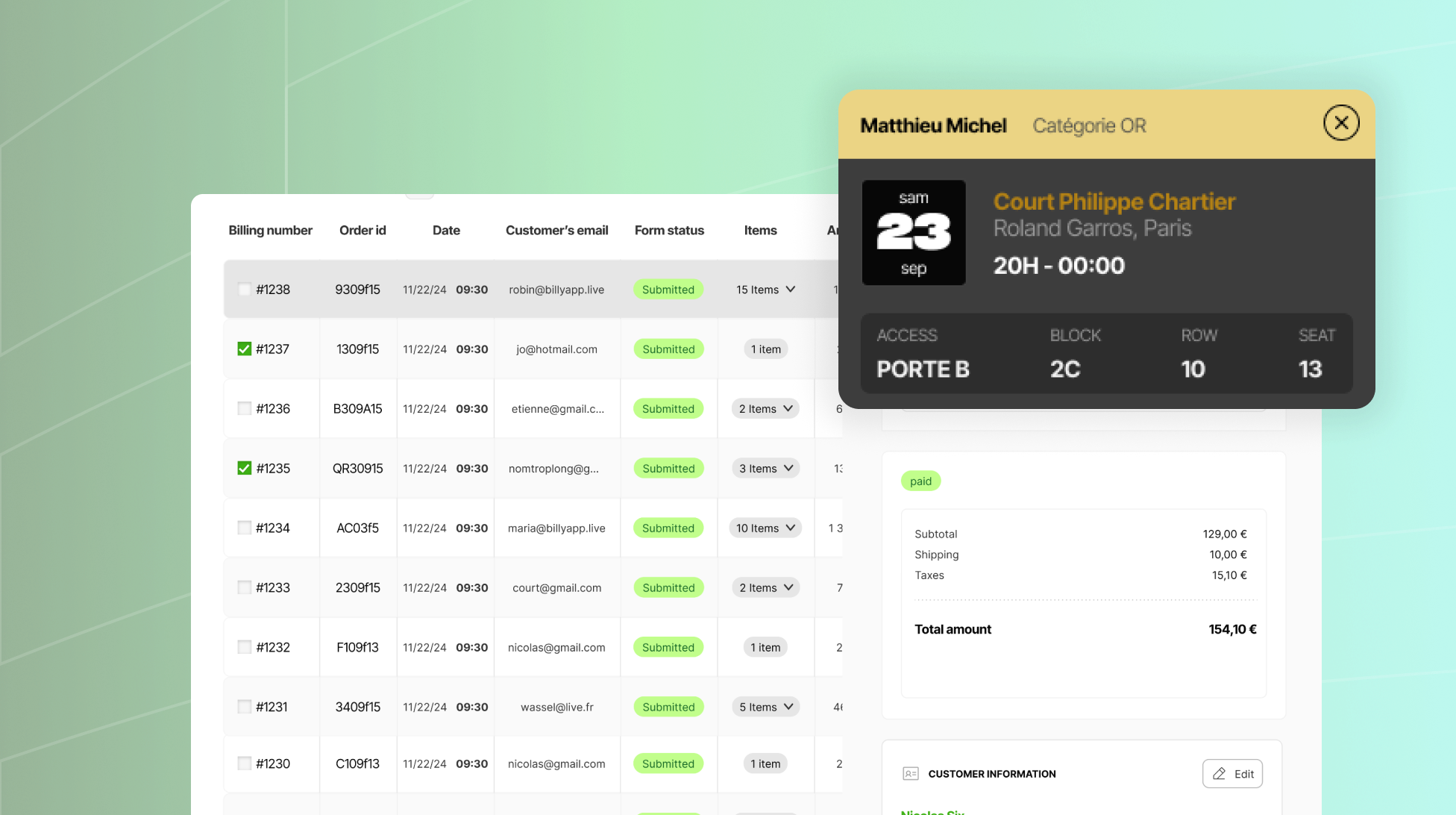Select the checkbox for order #1233

tap(244, 587)
